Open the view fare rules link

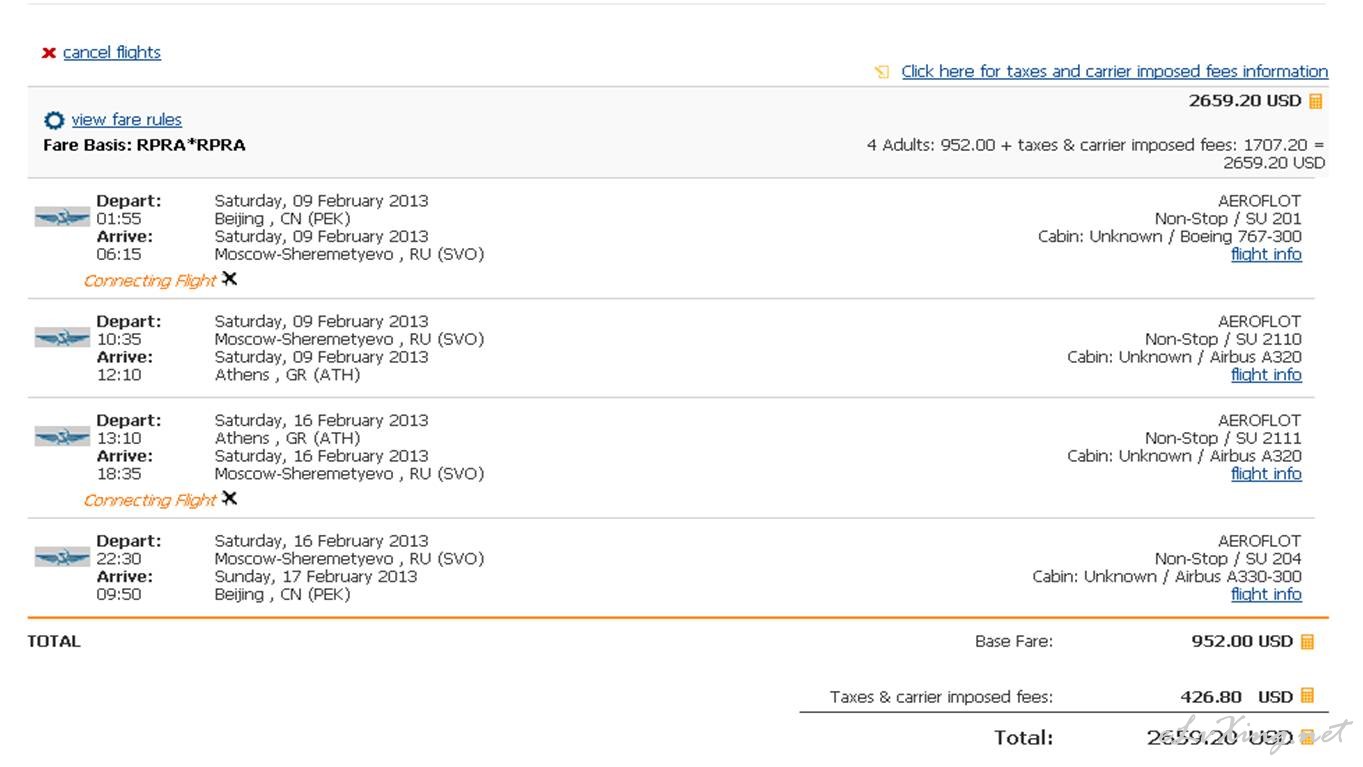[126, 119]
